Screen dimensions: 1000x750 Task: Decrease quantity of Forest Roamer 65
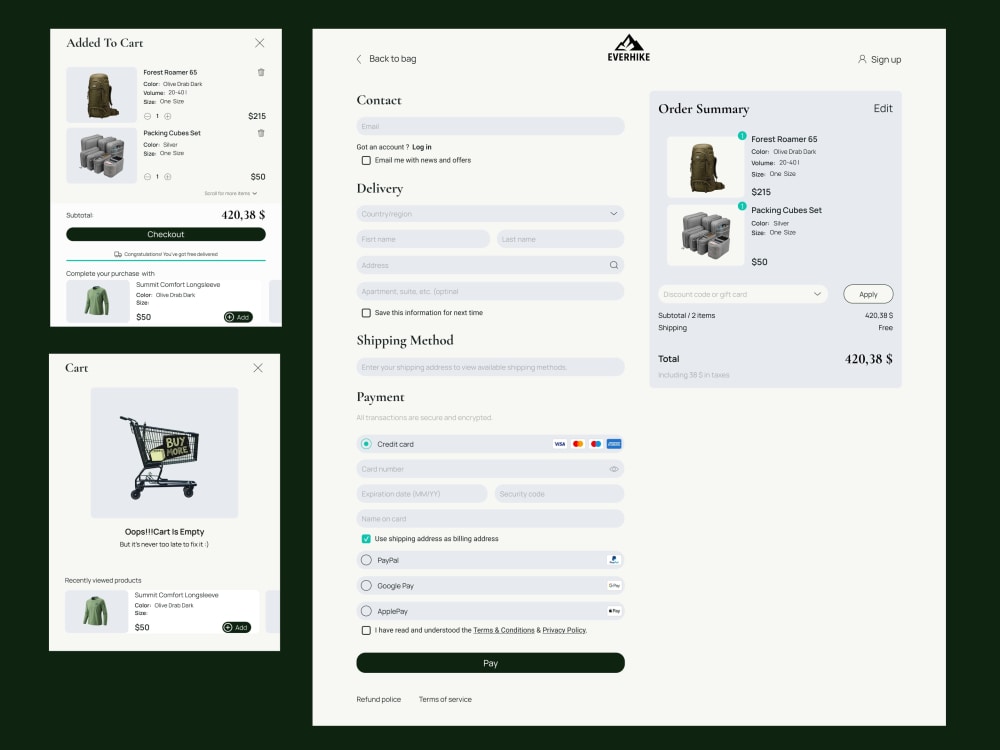pyautogui.click(x=147, y=116)
